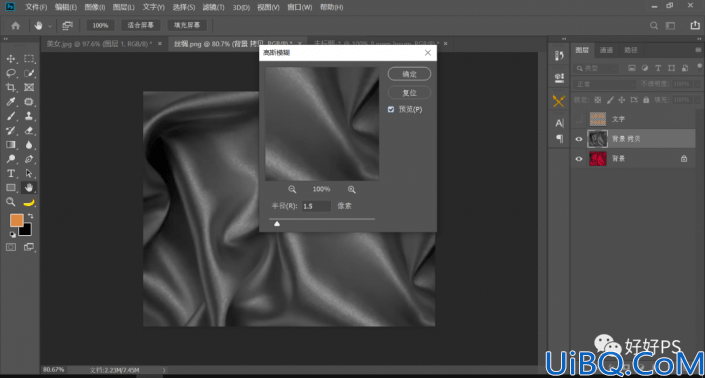Select the Clone Stamp tool

click(29, 116)
